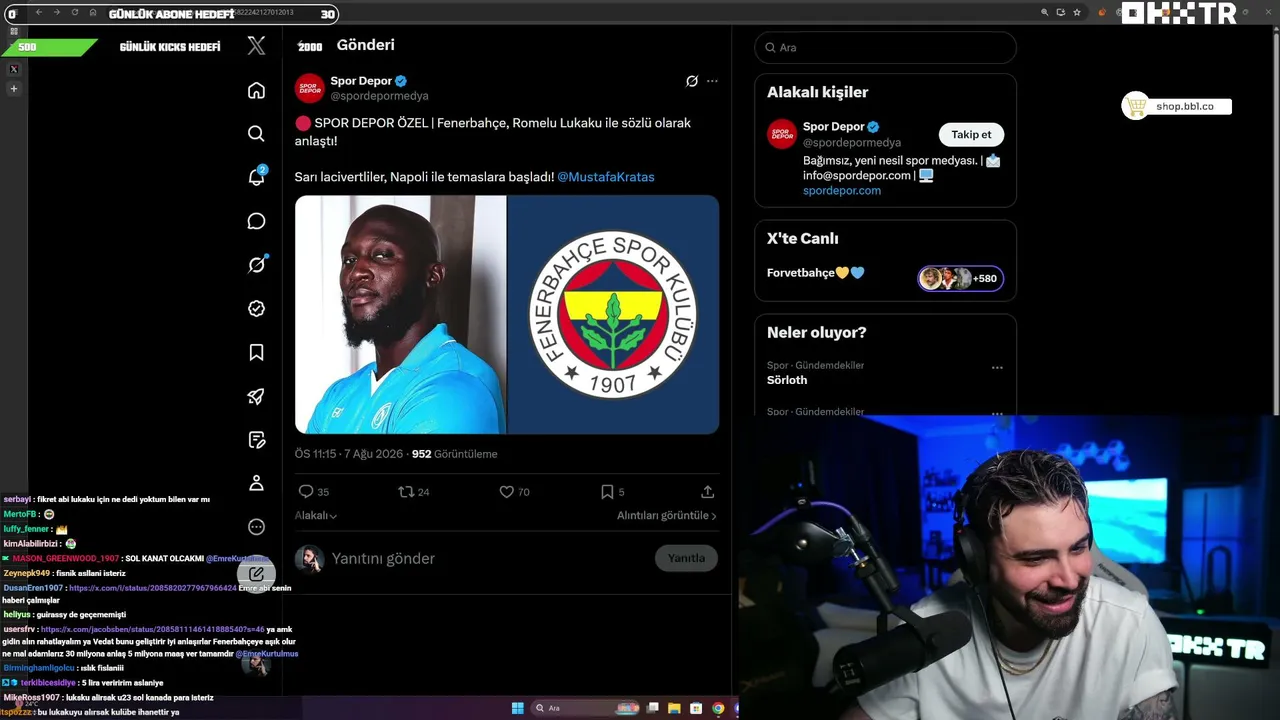This screenshot has height=720, width=1280.
Task: Open the post's three-dot more menu
Action: point(712,81)
